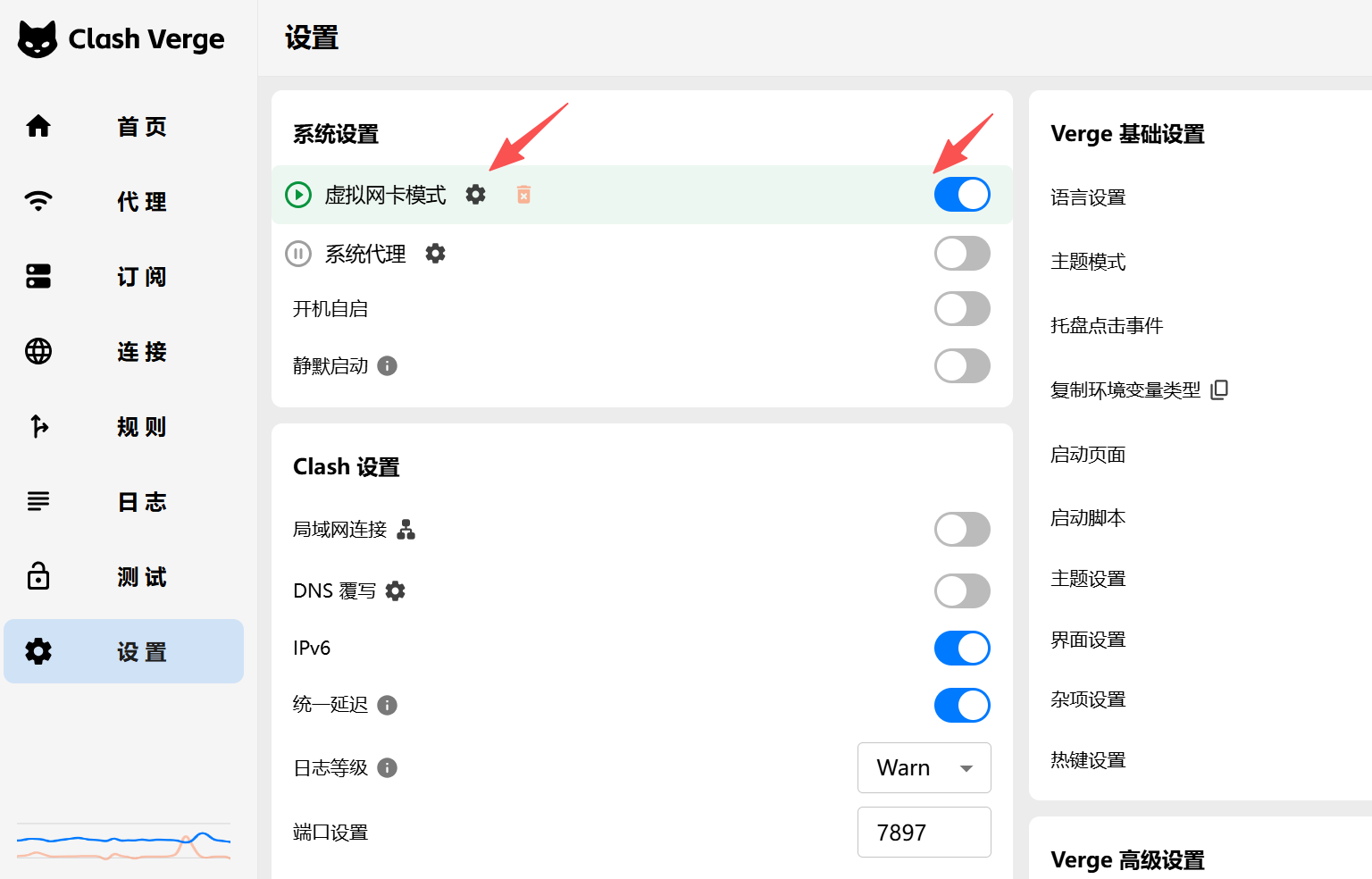The image size is (1372, 879).
Task: Open 热键设置 hotkey settings
Action: tap(1088, 760)
